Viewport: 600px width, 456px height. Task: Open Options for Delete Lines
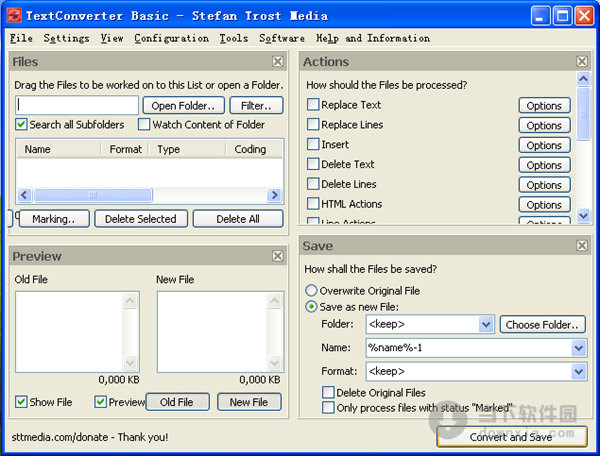[544, 185]
